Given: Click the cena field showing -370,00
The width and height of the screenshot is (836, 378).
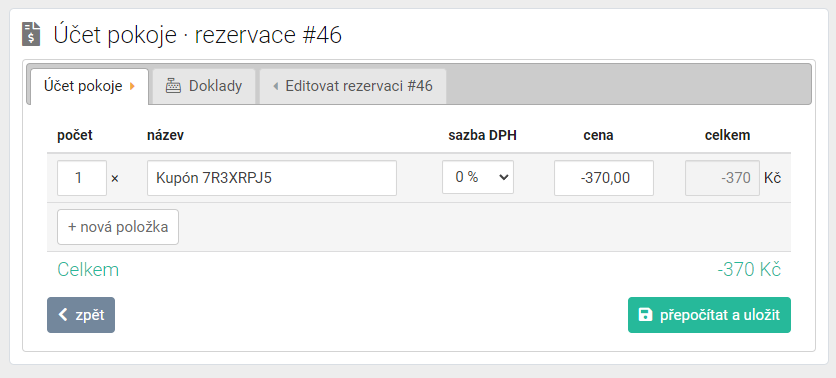Looking at the screenshot, I should (x=604, y=178).
